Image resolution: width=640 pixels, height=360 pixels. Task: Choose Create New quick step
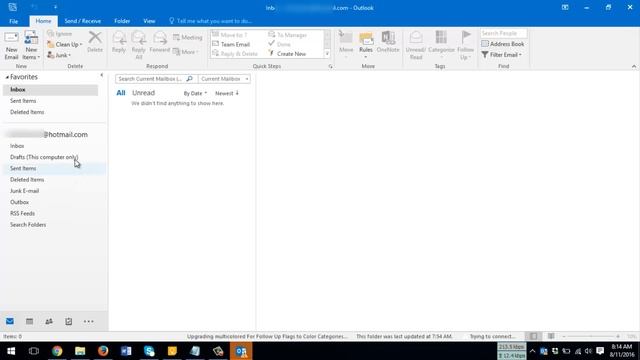click(x=287, y=54)
